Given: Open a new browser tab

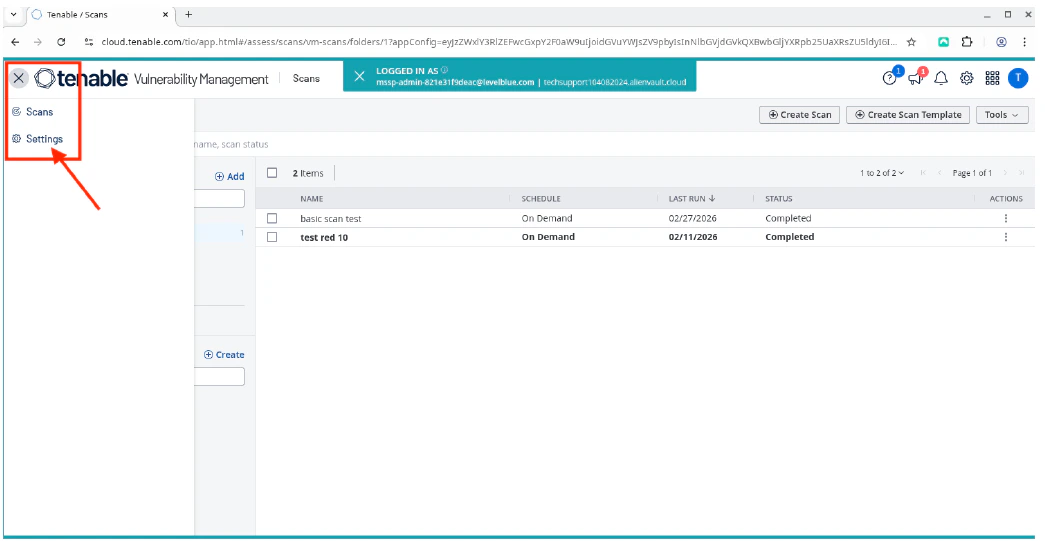Looking at the screenshot, I should tap(189, 14).
